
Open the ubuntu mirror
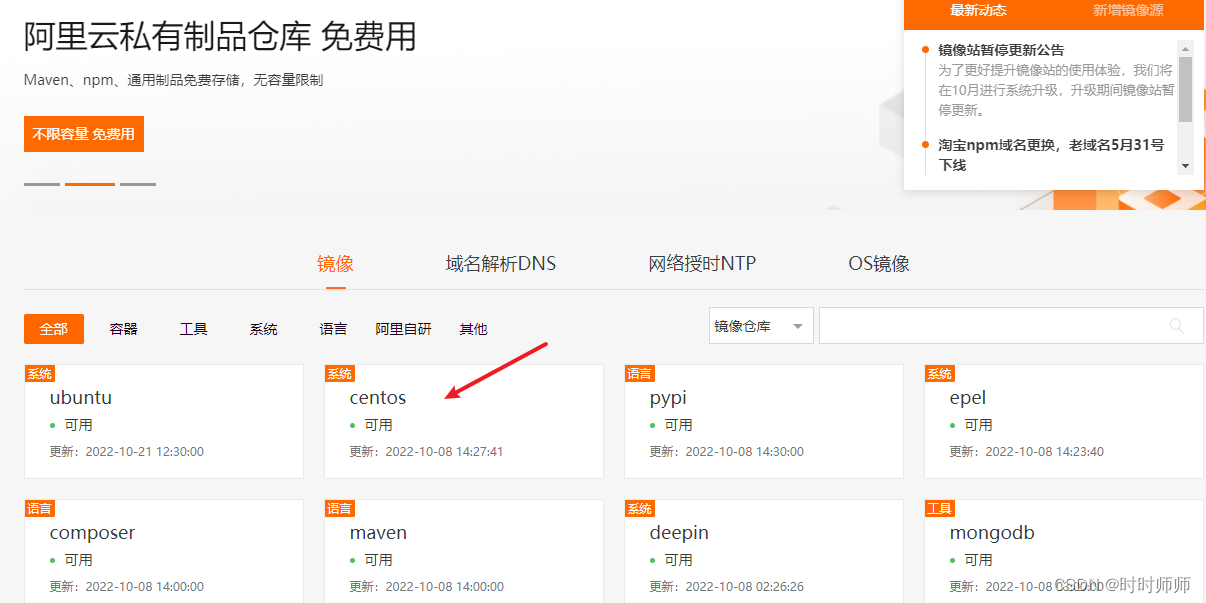pyautogui.click(x=164, y=421)
